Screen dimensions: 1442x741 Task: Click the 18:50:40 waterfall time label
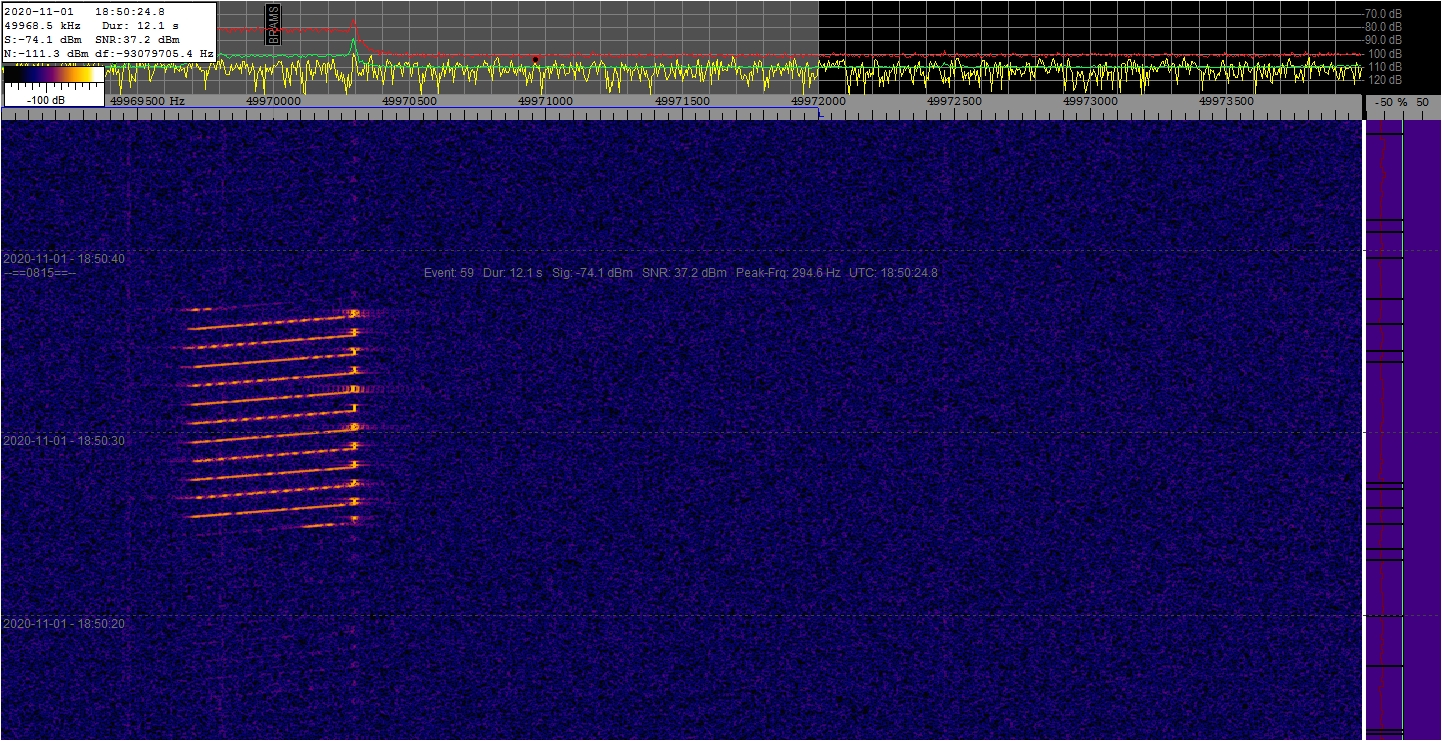[65, 259]
